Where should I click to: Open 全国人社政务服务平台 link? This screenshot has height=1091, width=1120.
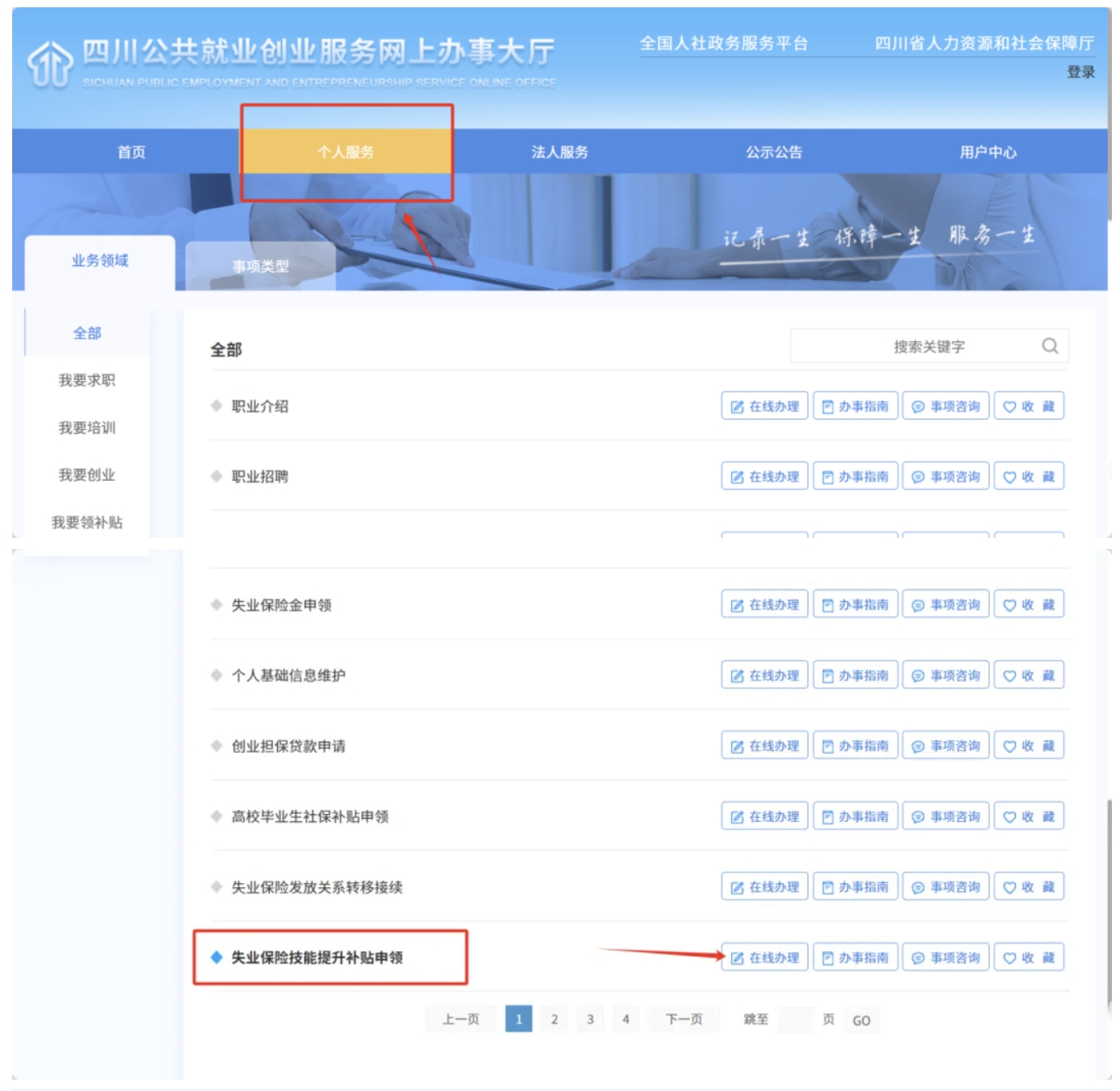724,44
